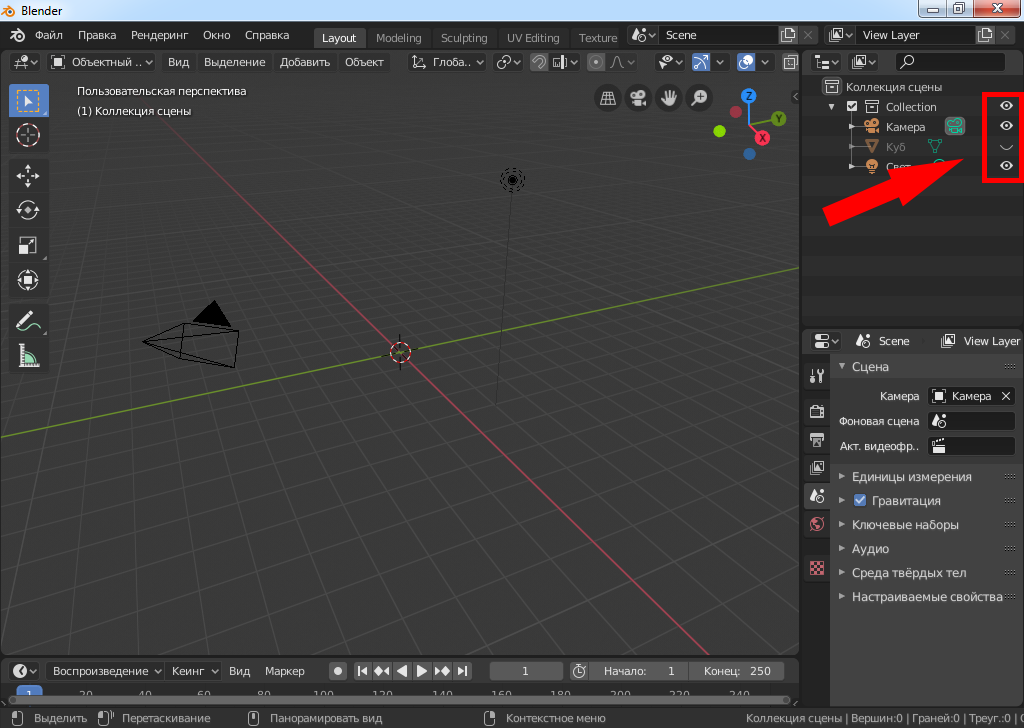Activate the Move tool
The image size is (1024, 728).
(28, 176)
